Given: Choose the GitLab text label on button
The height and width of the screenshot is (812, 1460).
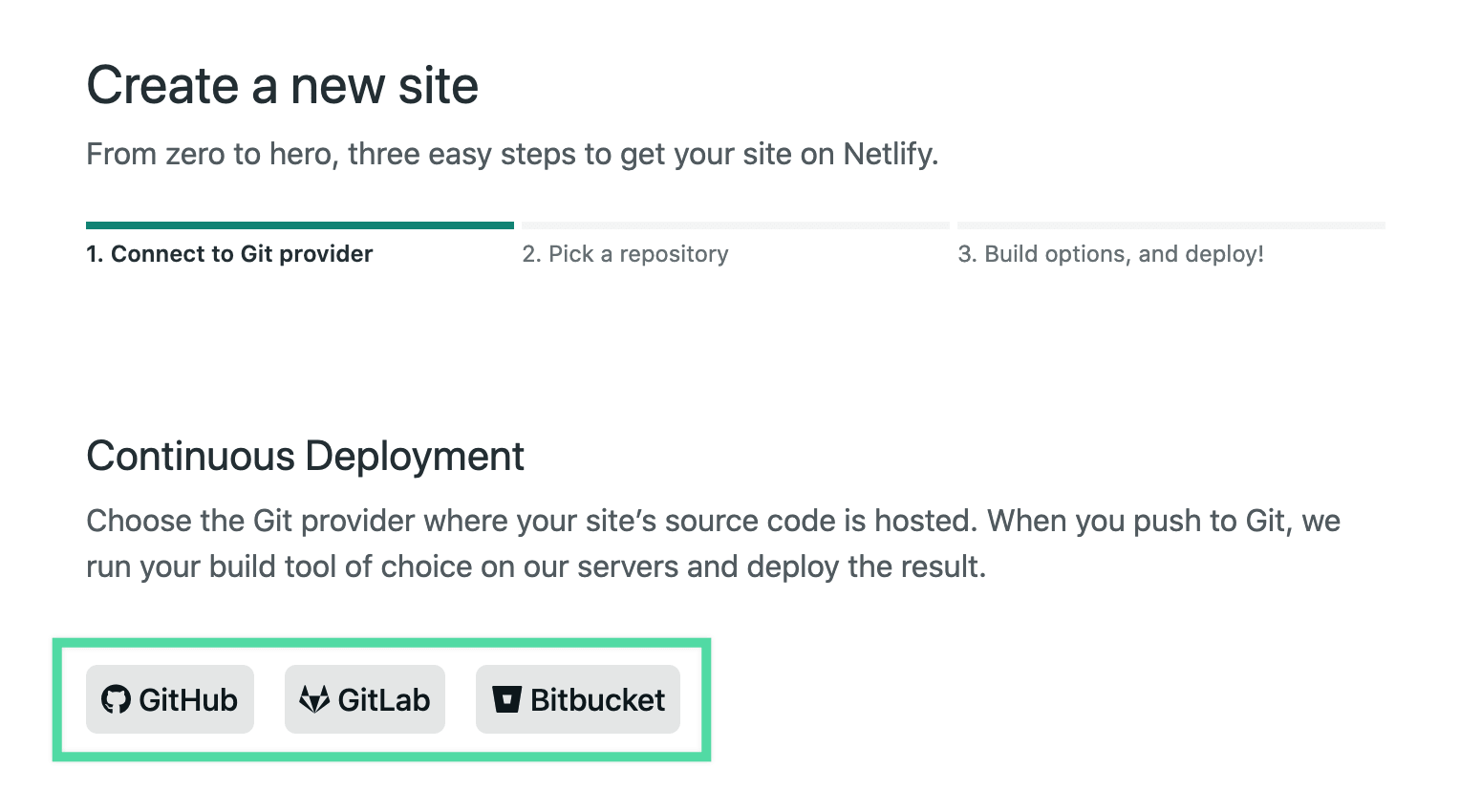Looking at the screenshot, I should pyautogui.click(x=384, y=700).
